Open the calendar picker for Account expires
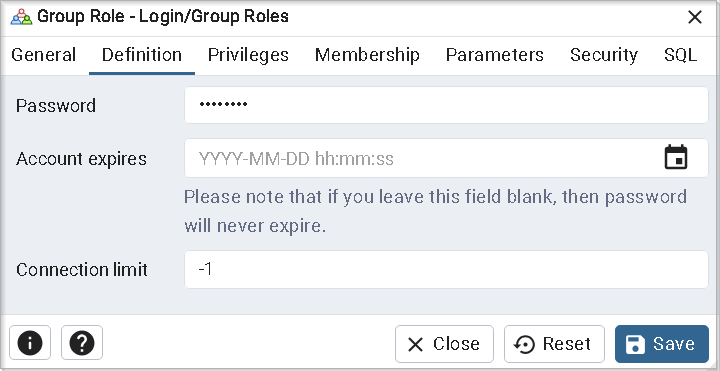This screenshot has height=371, width=720. pyautogui.click(x=676, y=157)
